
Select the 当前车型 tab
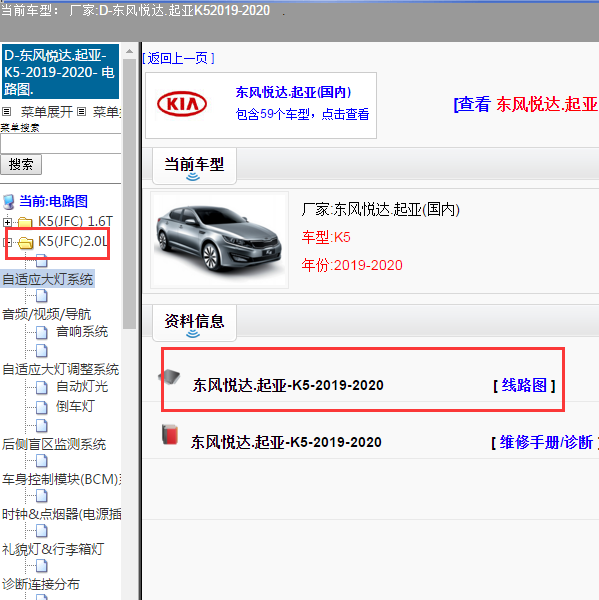click(x=194, y=166)
